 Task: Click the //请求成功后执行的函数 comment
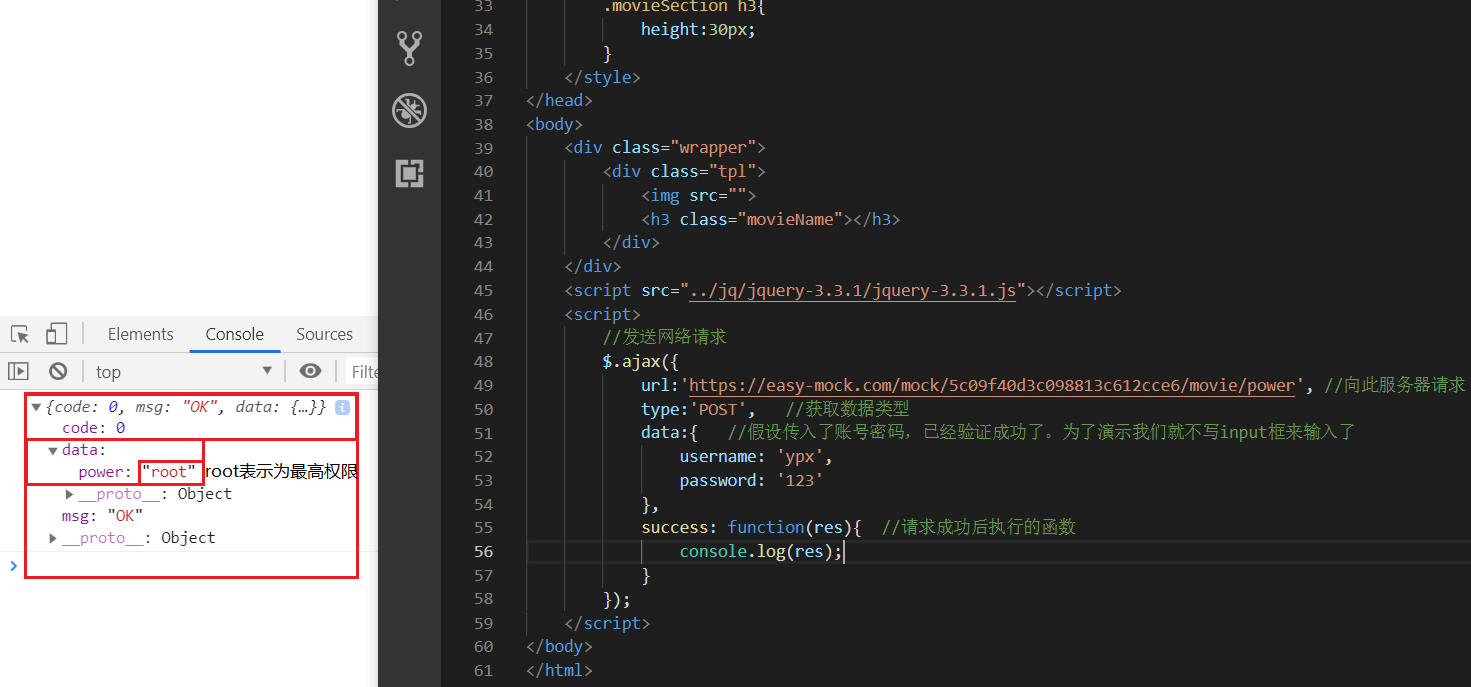(x=979, y=527)
